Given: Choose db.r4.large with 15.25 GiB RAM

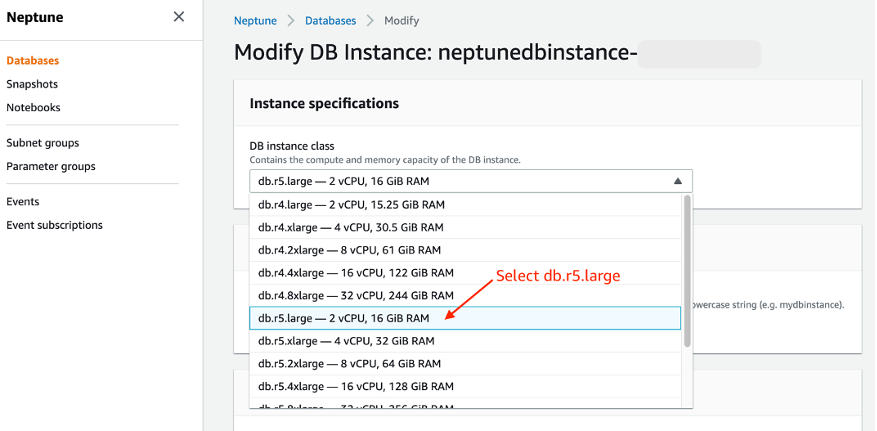Looking at the screenshot, I should coord(465,205).
